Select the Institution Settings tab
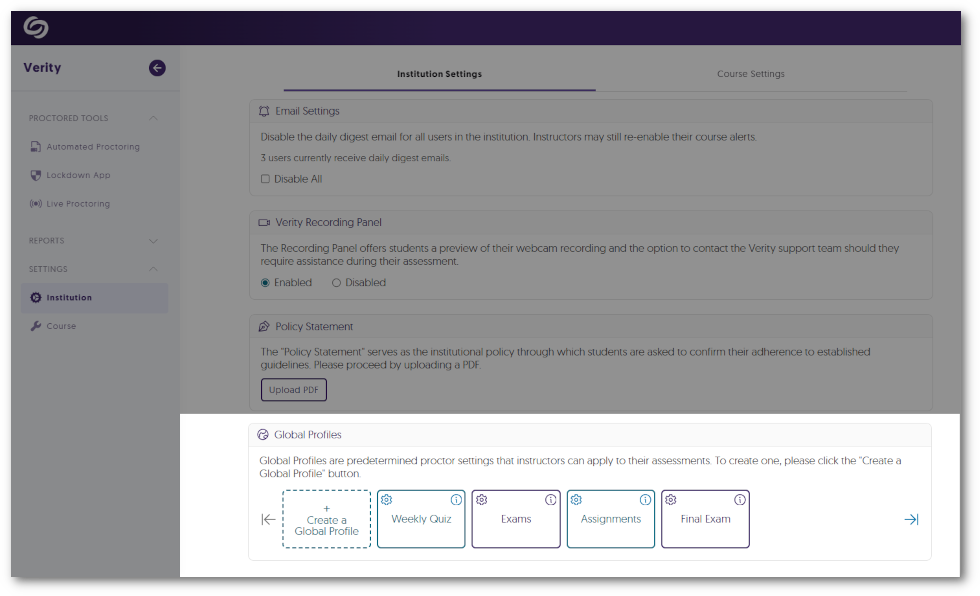 439,73
